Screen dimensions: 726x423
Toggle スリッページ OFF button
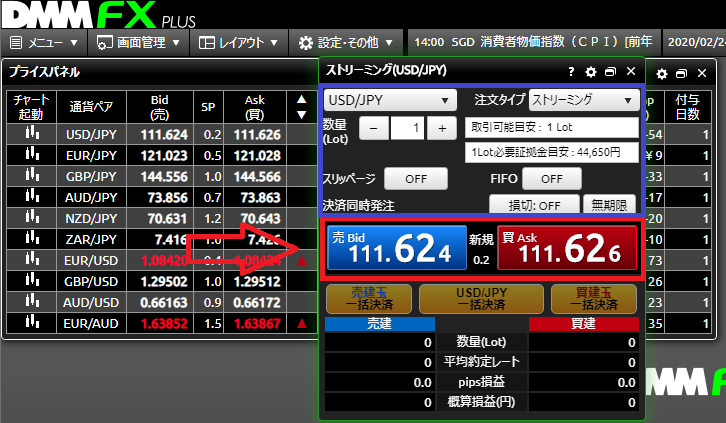pos(416,179)
